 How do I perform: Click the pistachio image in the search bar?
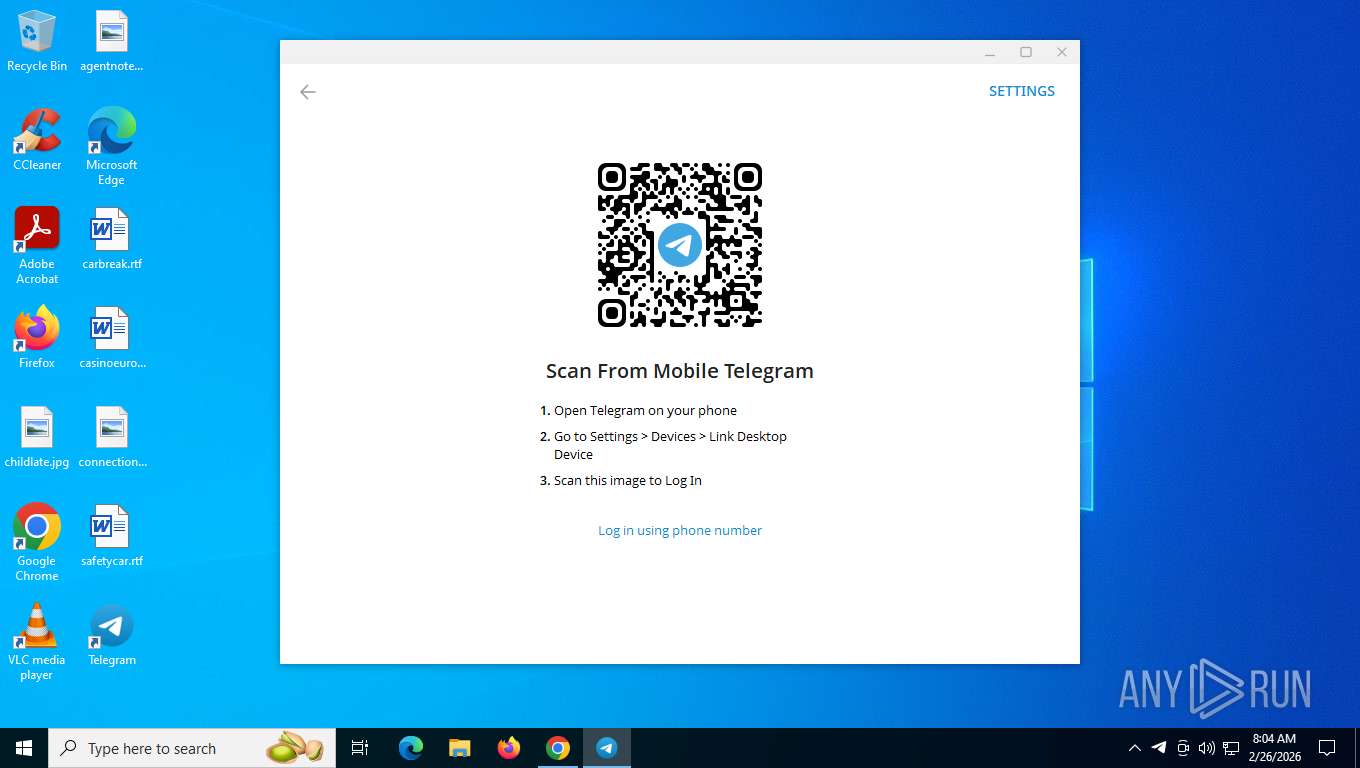tap(295, 748)
